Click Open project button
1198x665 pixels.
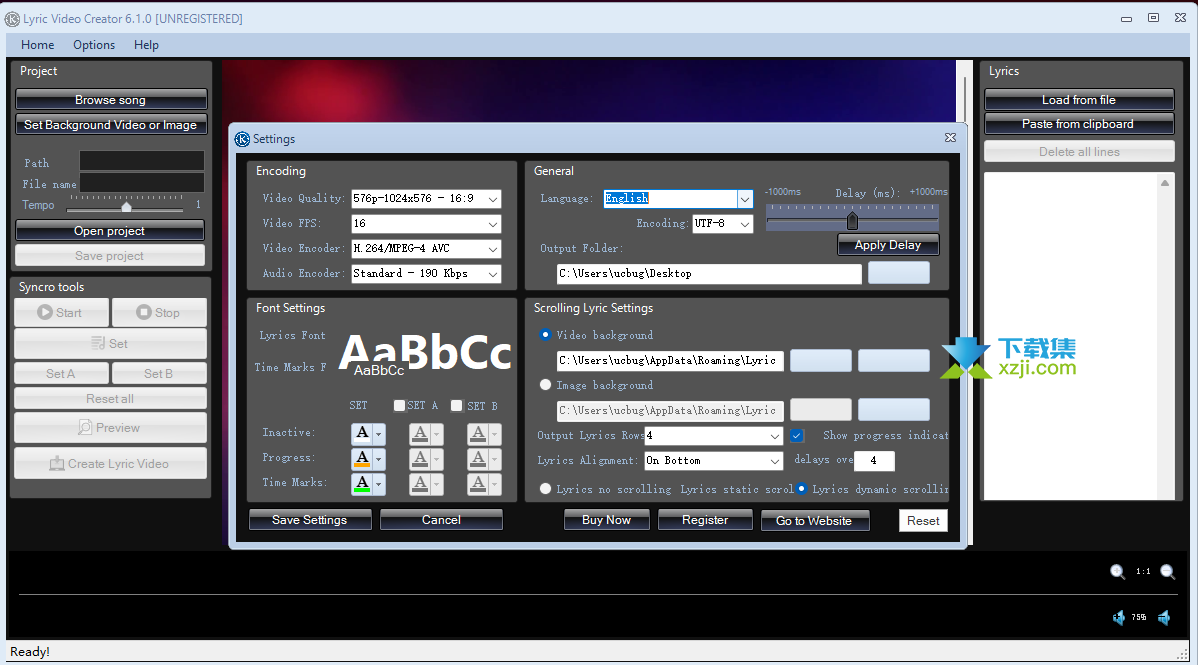[x=110, y=231]
